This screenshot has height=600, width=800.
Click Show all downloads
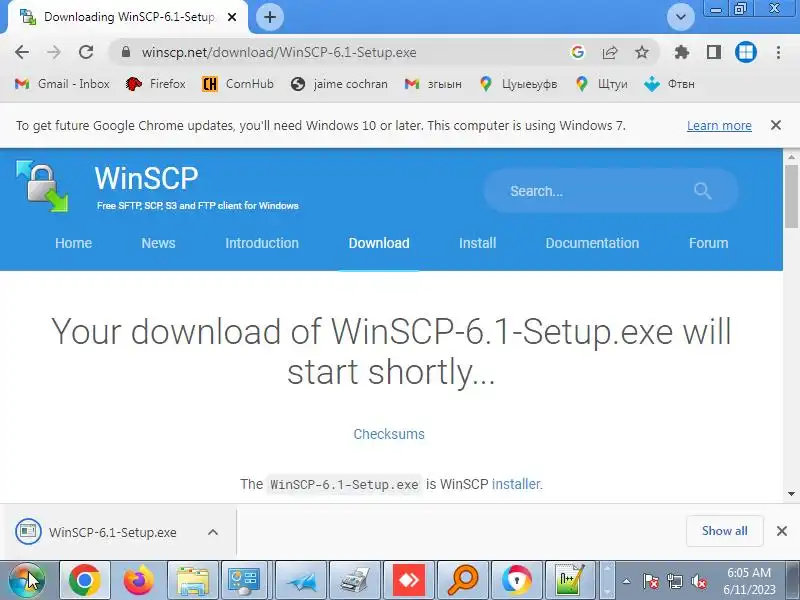point(724,531)
